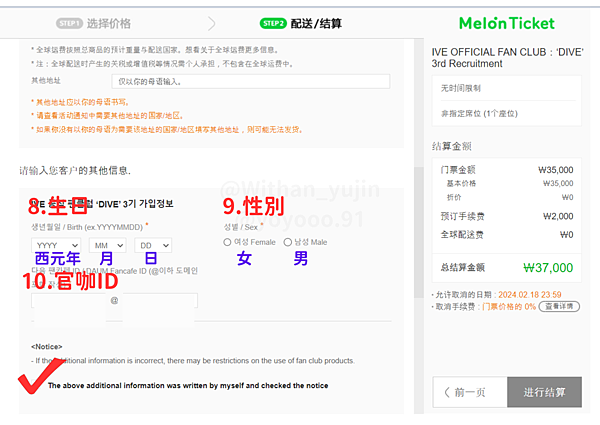The height and width of the screenshot is (425, 600).
Task: Click the STEP1 选择价格 tab
Action: [x=93, y=23]
